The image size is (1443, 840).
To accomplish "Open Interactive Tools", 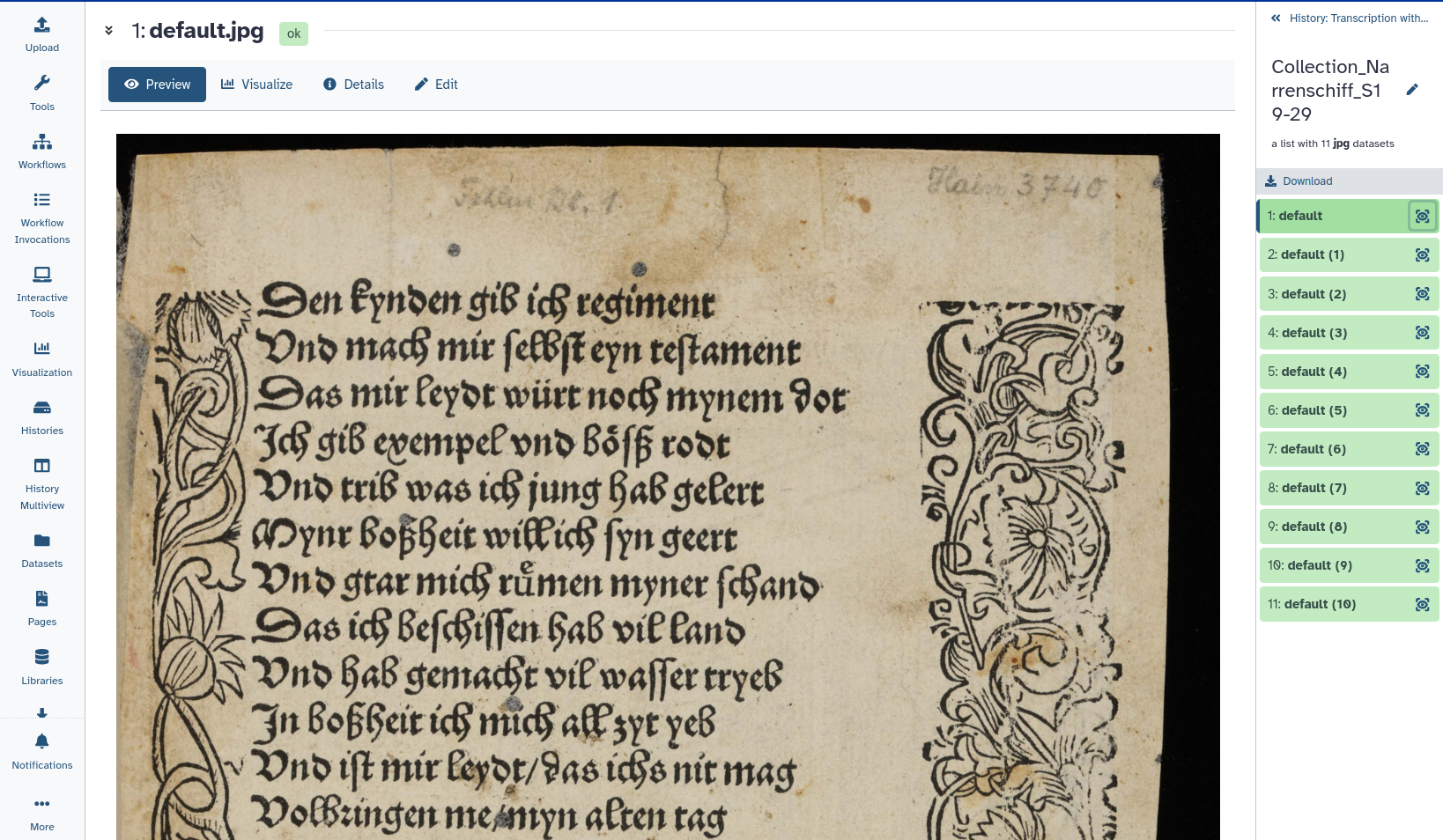I will tap(42, 293).
